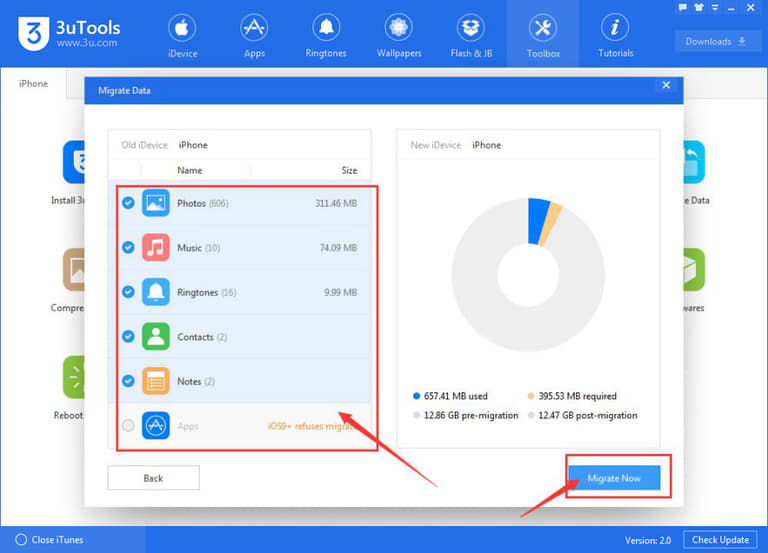Open the Wallpapers section
The width and height of the screenshot is (768, 553).
(399, 35)
